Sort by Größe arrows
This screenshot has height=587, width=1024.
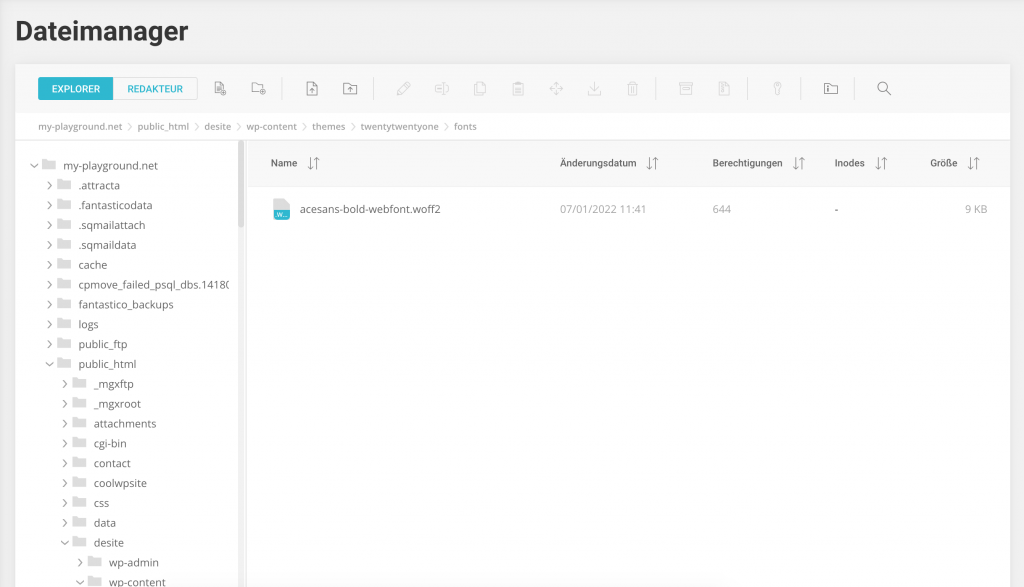pyautogui.click(x=974, y=163)
